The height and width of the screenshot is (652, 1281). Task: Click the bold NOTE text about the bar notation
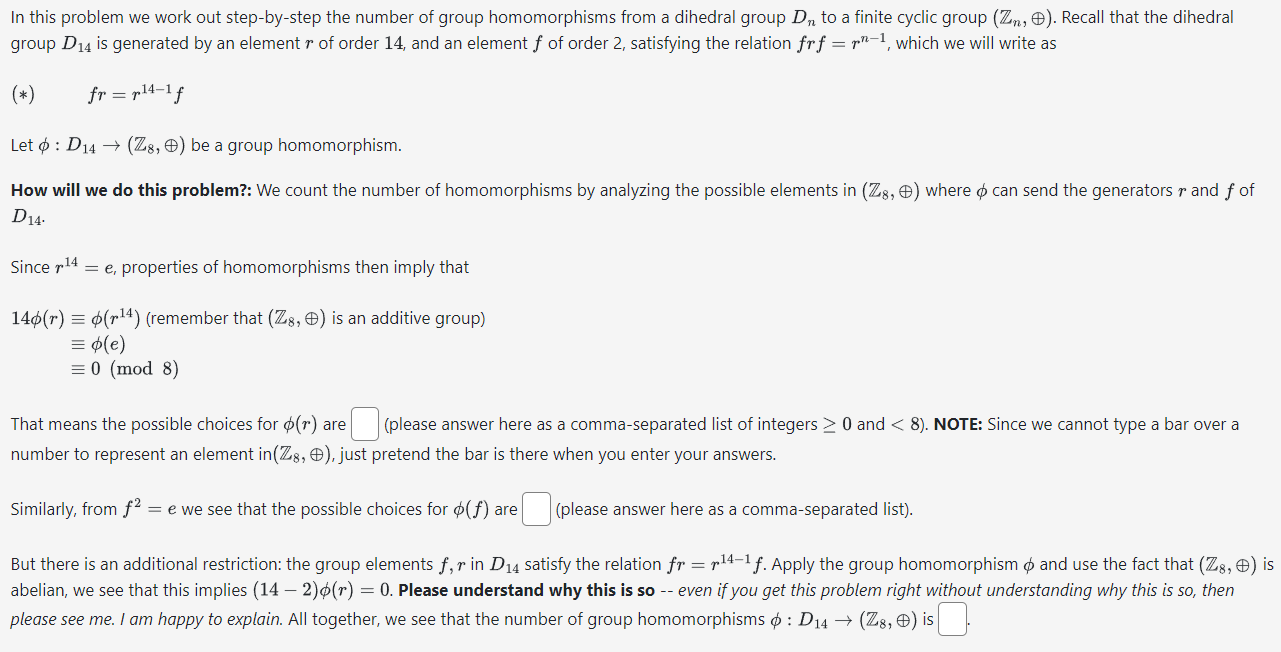pyautogui.click(x=955, y=423)
